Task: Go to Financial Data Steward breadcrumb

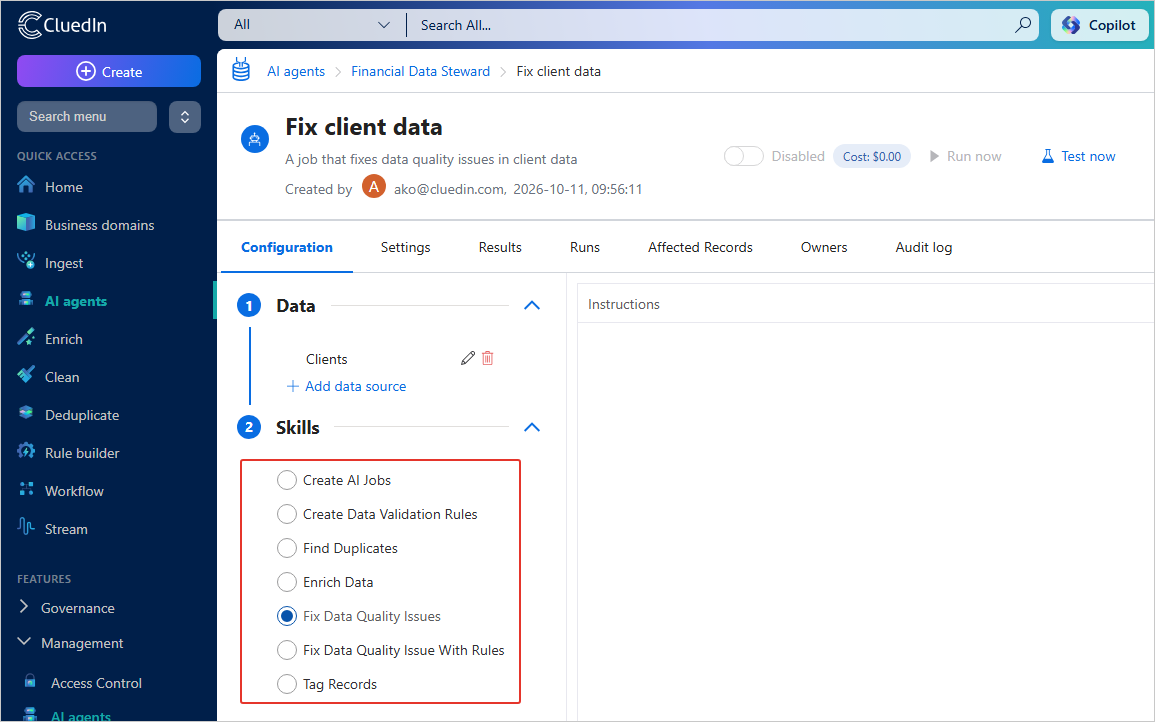Action: pos(421,71)
